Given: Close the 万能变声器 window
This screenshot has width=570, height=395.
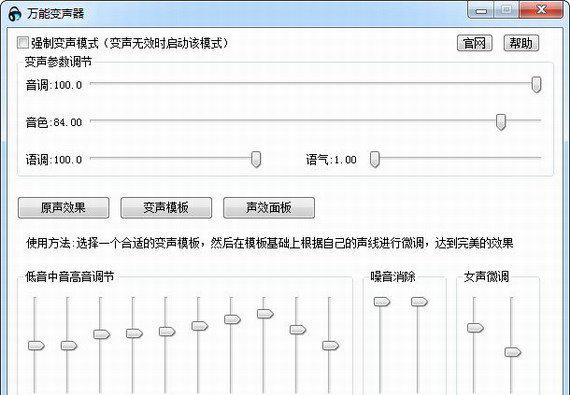Looking at the screenshot, I should pos(542,10).
